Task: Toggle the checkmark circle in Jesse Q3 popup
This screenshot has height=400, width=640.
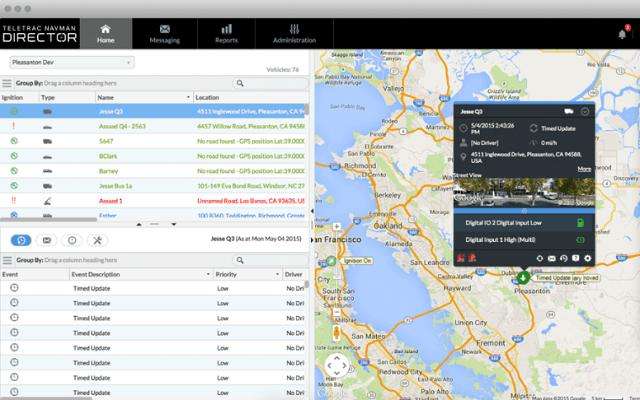Action: [x=585, y=111]
